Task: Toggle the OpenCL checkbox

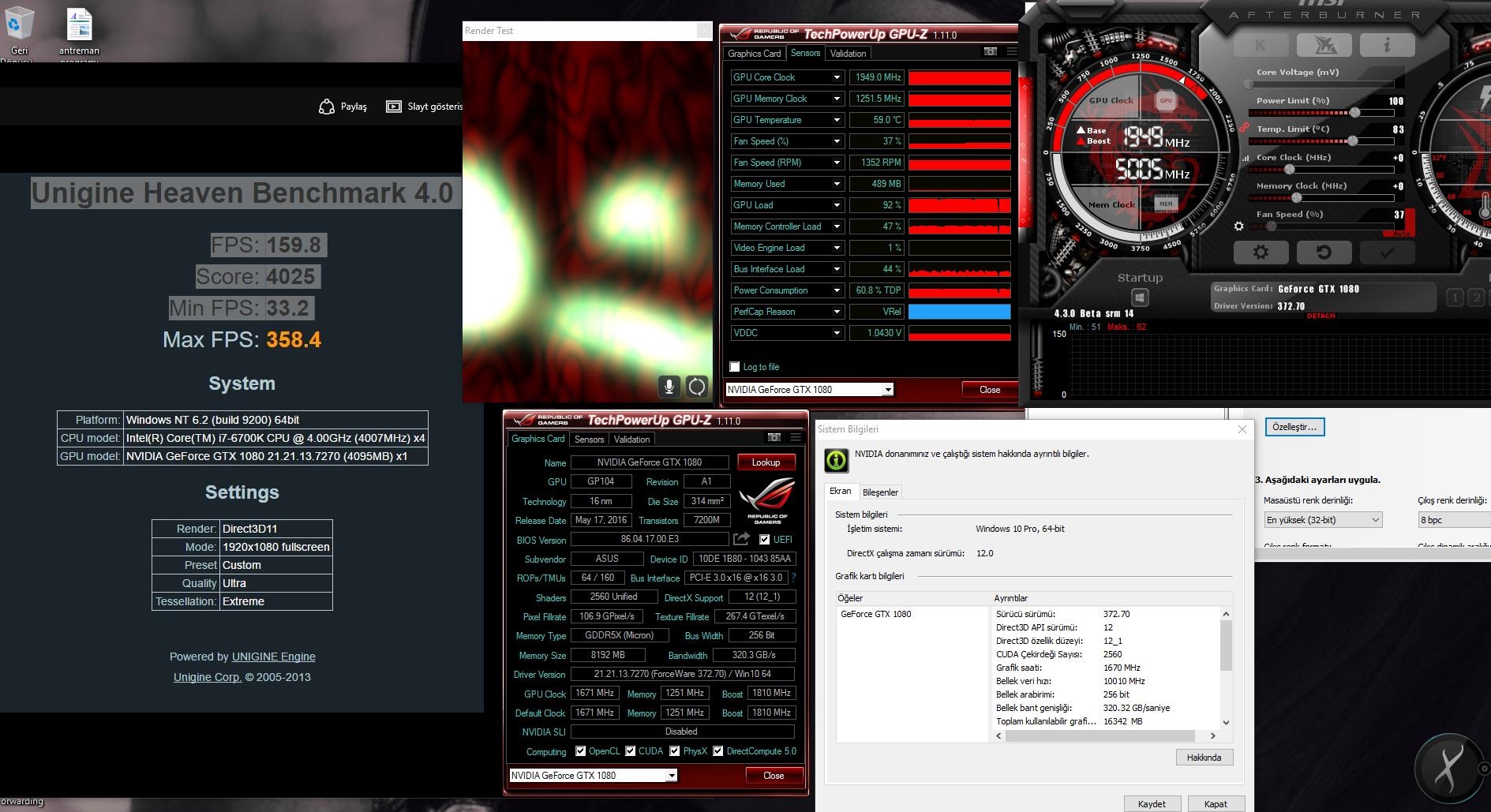Action: (x=581, y=751)
